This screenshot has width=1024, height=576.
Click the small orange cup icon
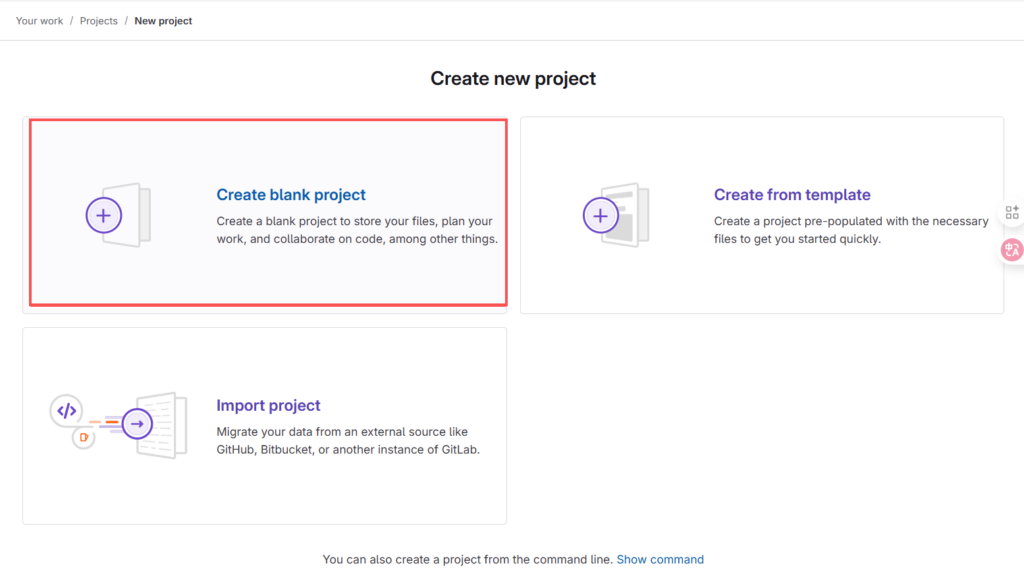pos(84,437)
